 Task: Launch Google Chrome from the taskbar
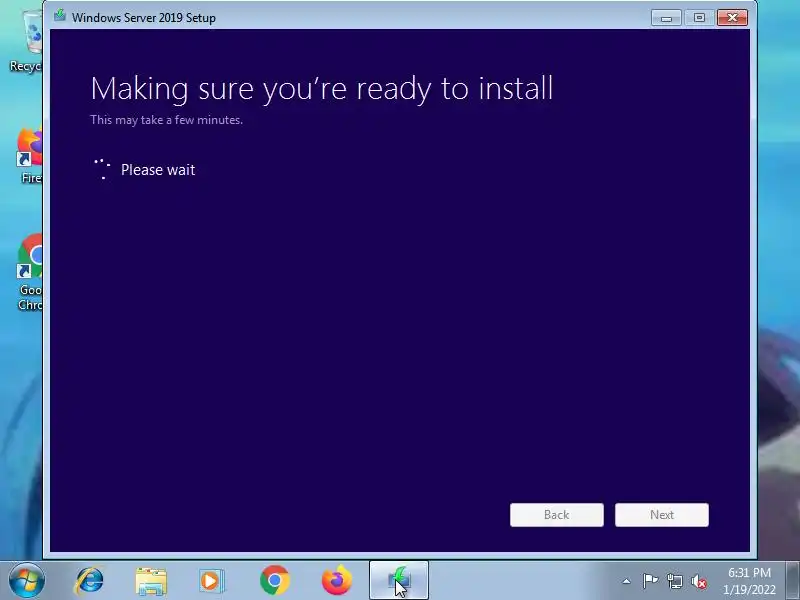(x=274, y=581)
